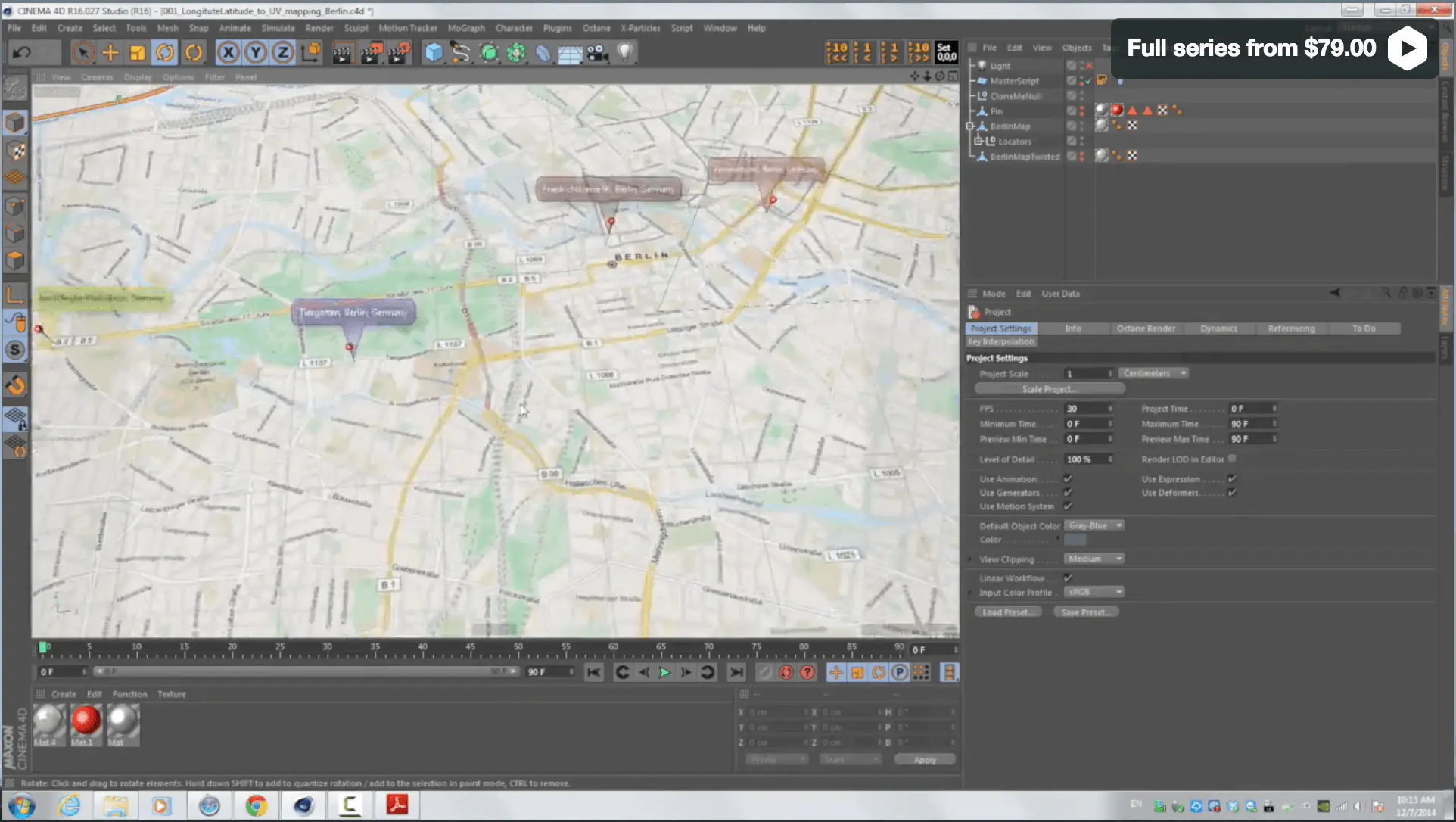Switch to Octane Render tab
This screenshot has height=822, width=1456.
[1146, 328]
